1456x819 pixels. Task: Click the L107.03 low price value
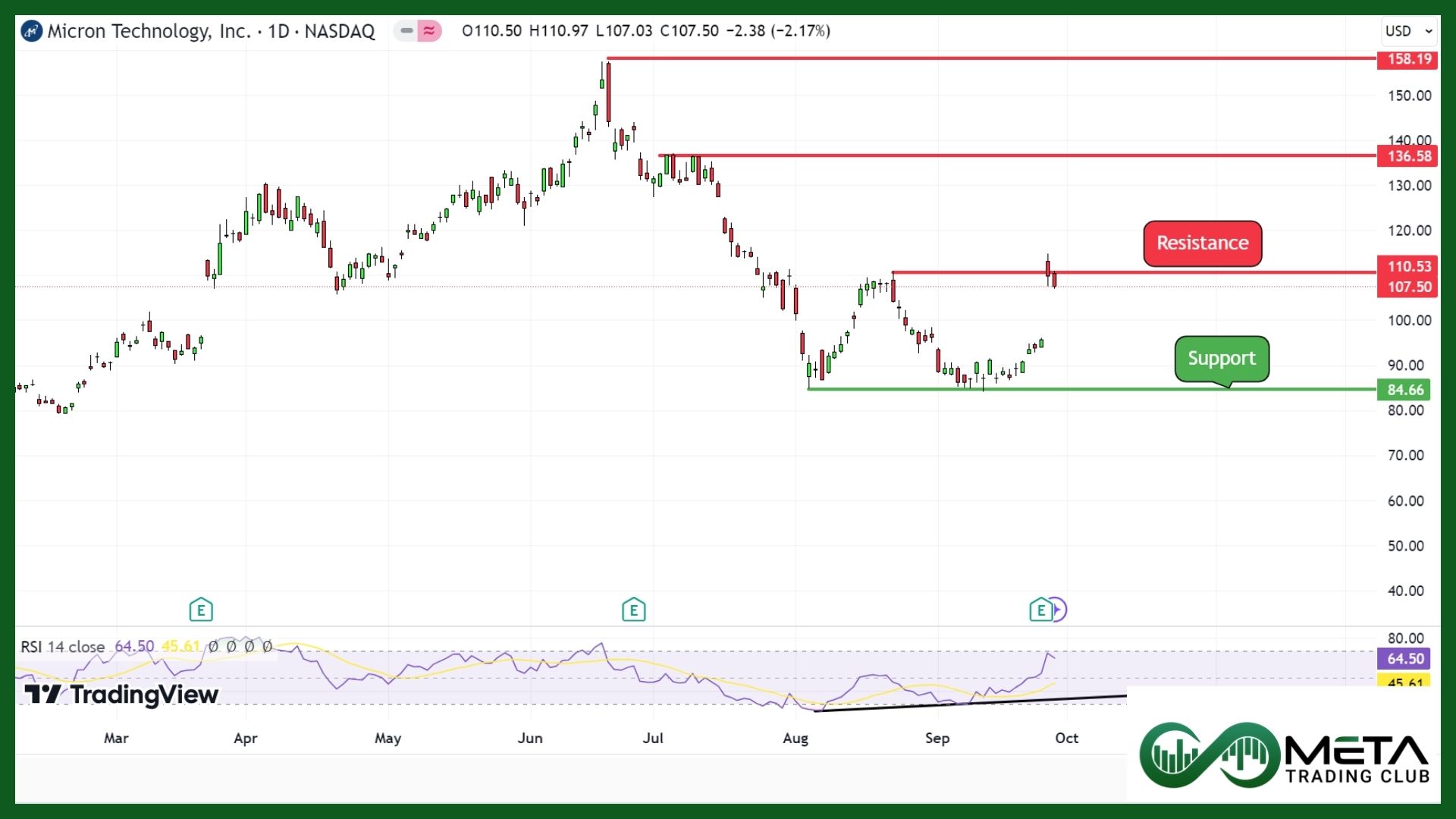pos(624,31)
